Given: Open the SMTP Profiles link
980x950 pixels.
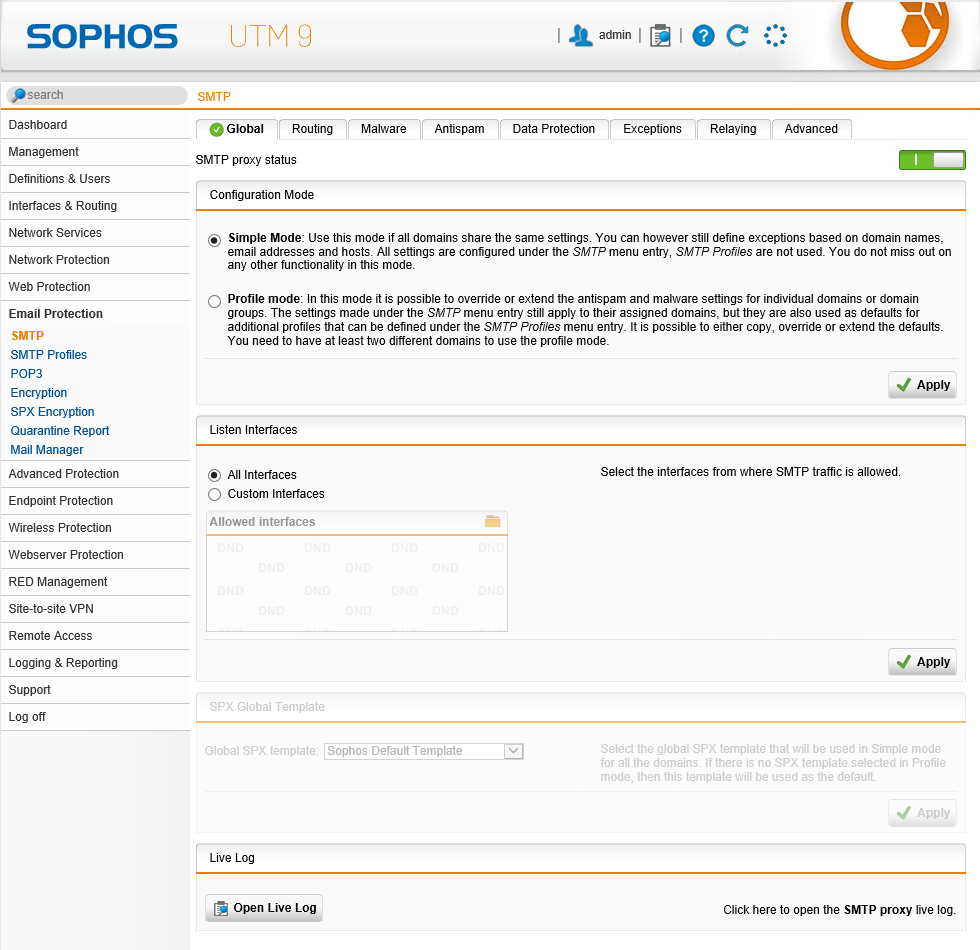Looking at the screenshot, I should (x=49, y=355).
